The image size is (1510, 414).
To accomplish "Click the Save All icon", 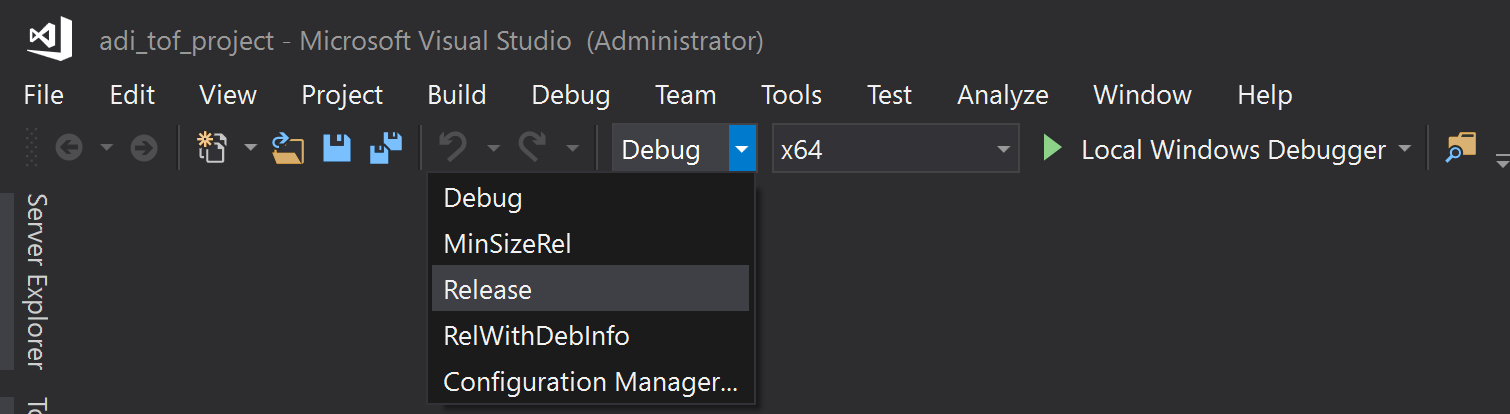I will pos(385,149).
